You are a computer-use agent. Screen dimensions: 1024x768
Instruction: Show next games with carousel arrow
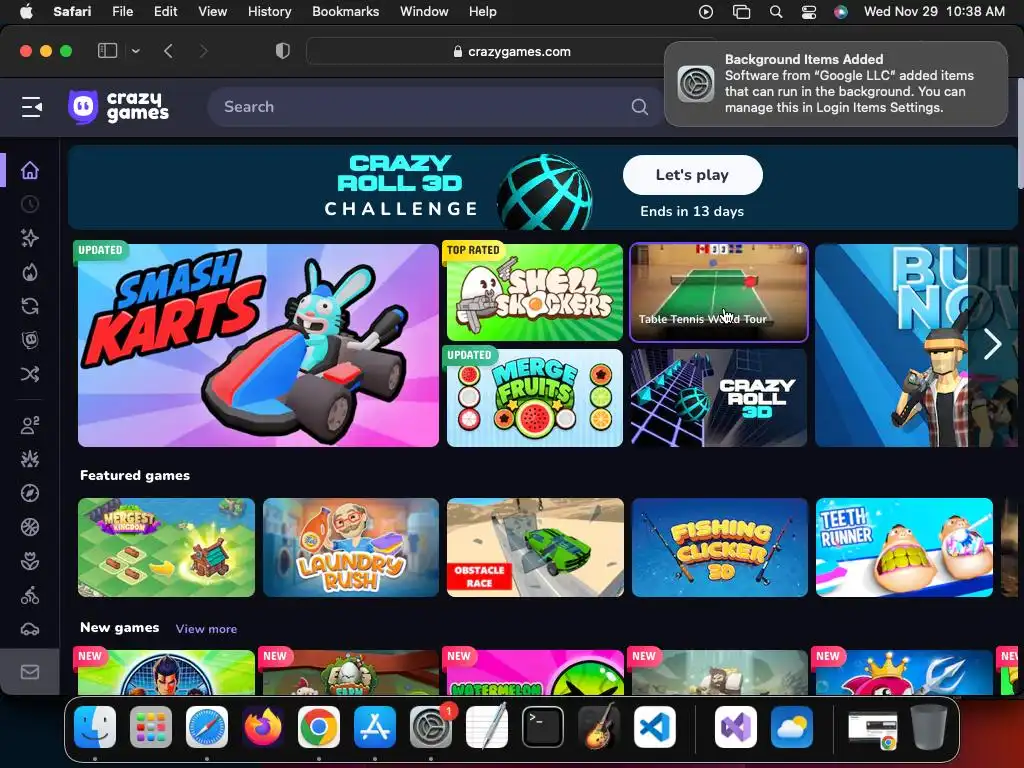point(993,344)
